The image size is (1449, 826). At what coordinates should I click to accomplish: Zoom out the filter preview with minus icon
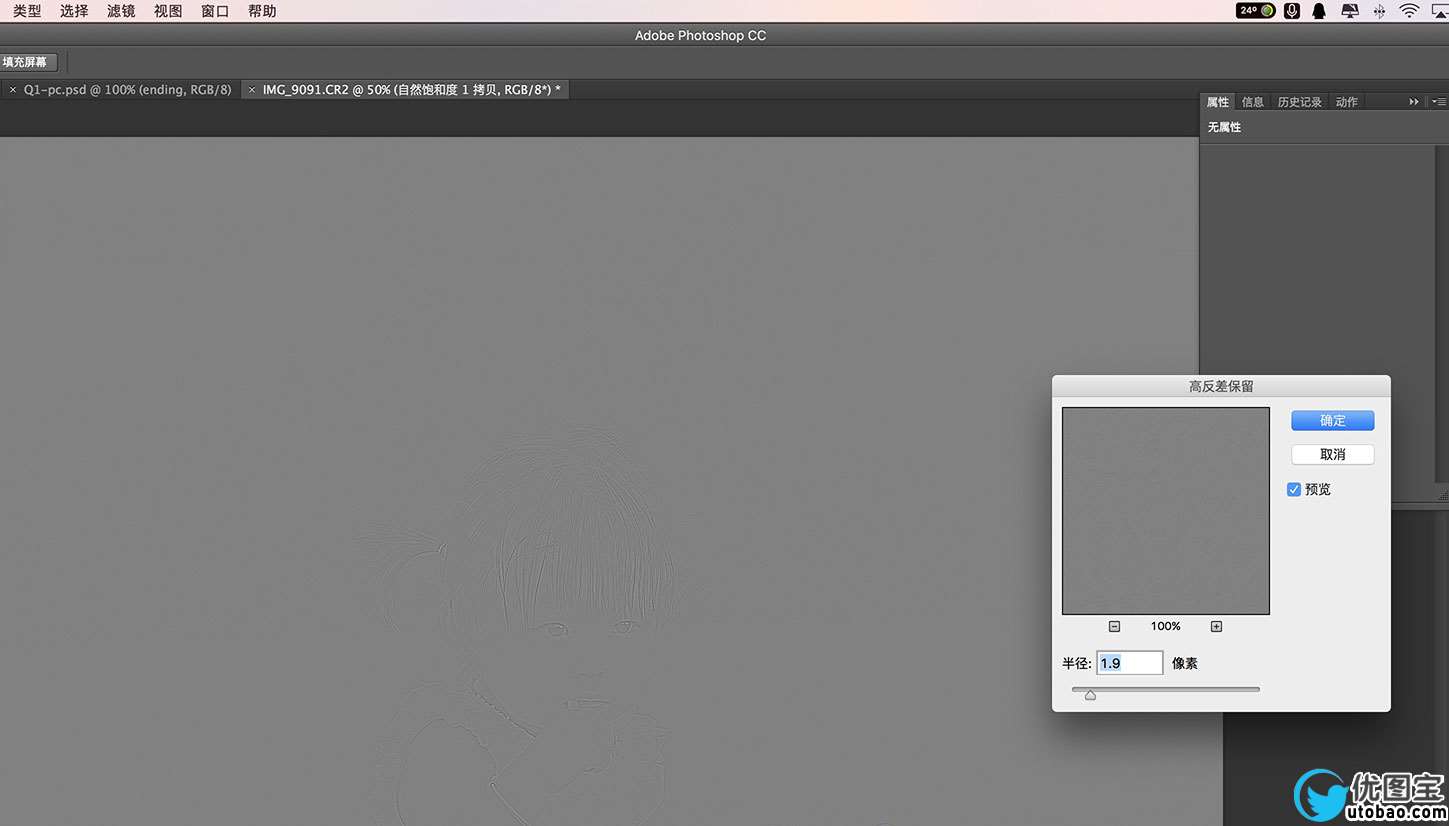coord(1114,627)
